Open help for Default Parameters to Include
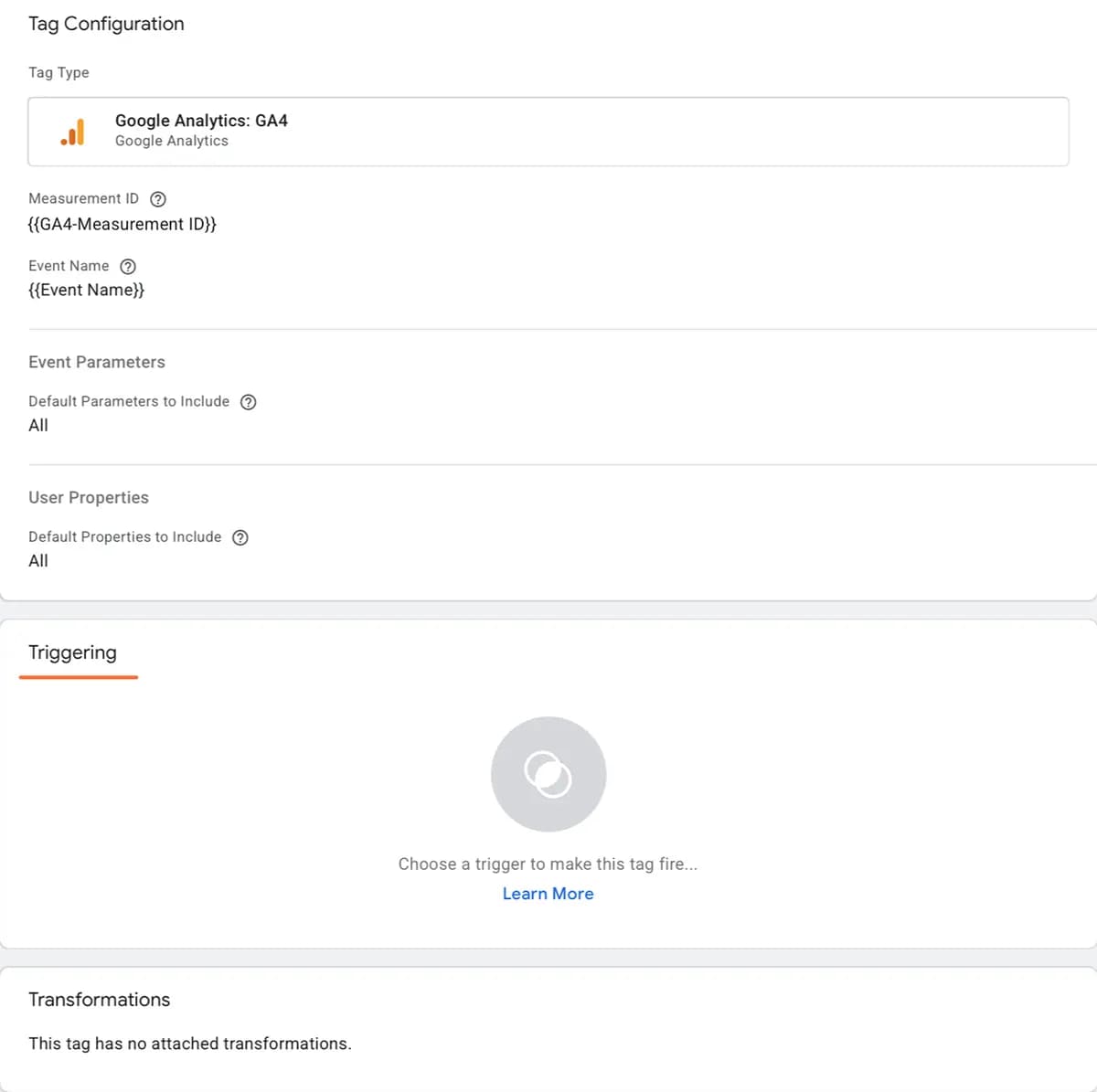 tap(248, 402)
